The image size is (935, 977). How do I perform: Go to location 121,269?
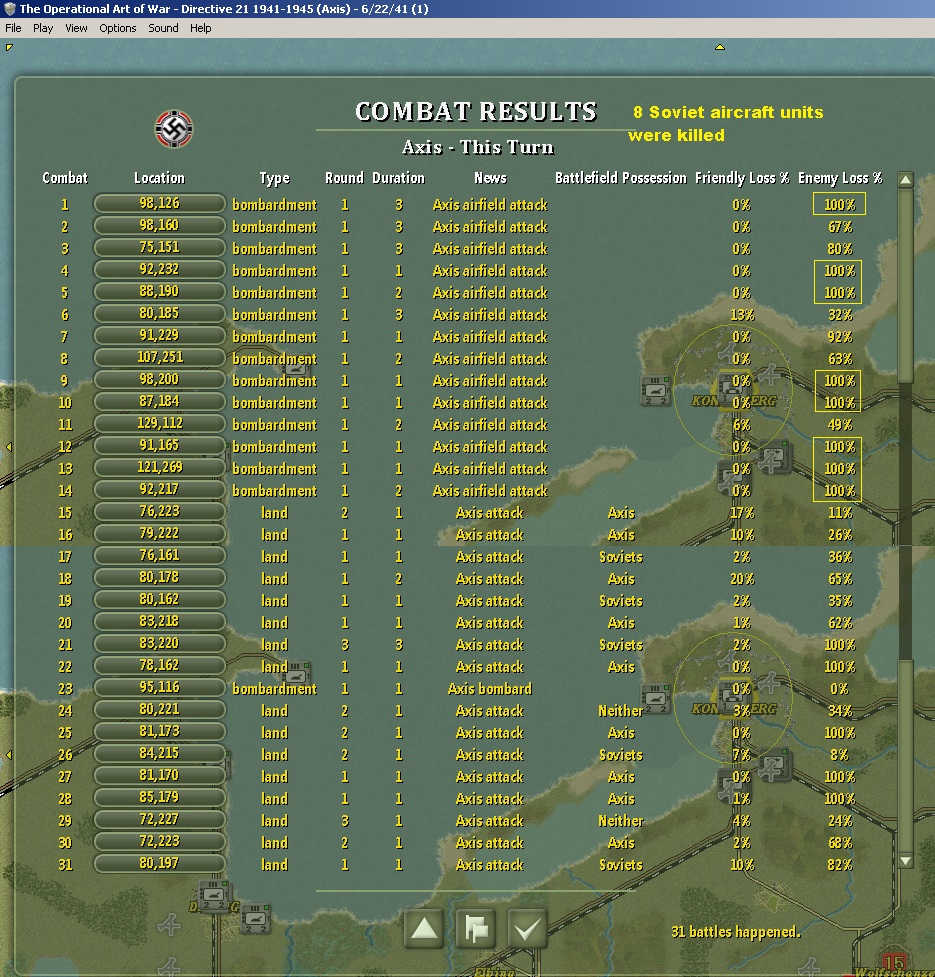tap(159, 468)
